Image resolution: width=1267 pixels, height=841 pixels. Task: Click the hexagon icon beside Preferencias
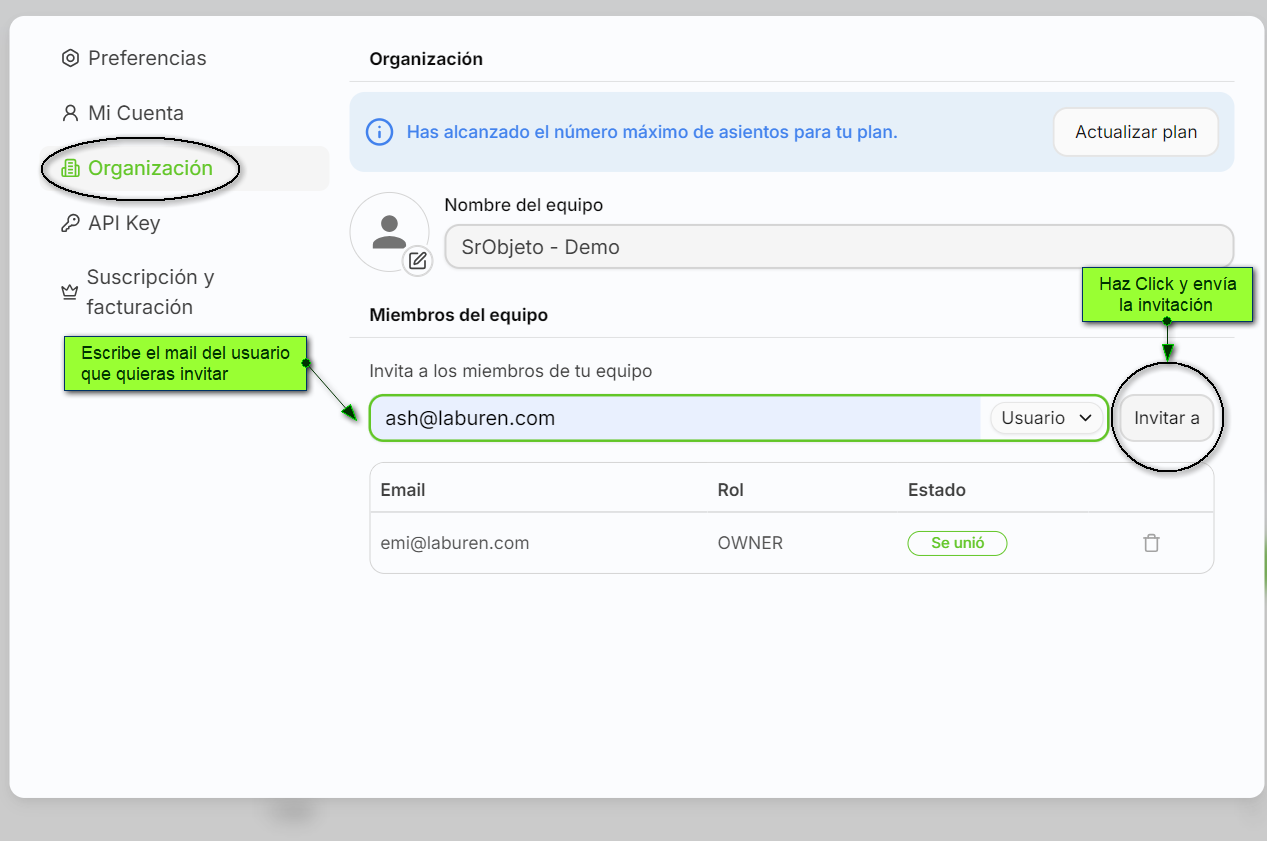70,58
